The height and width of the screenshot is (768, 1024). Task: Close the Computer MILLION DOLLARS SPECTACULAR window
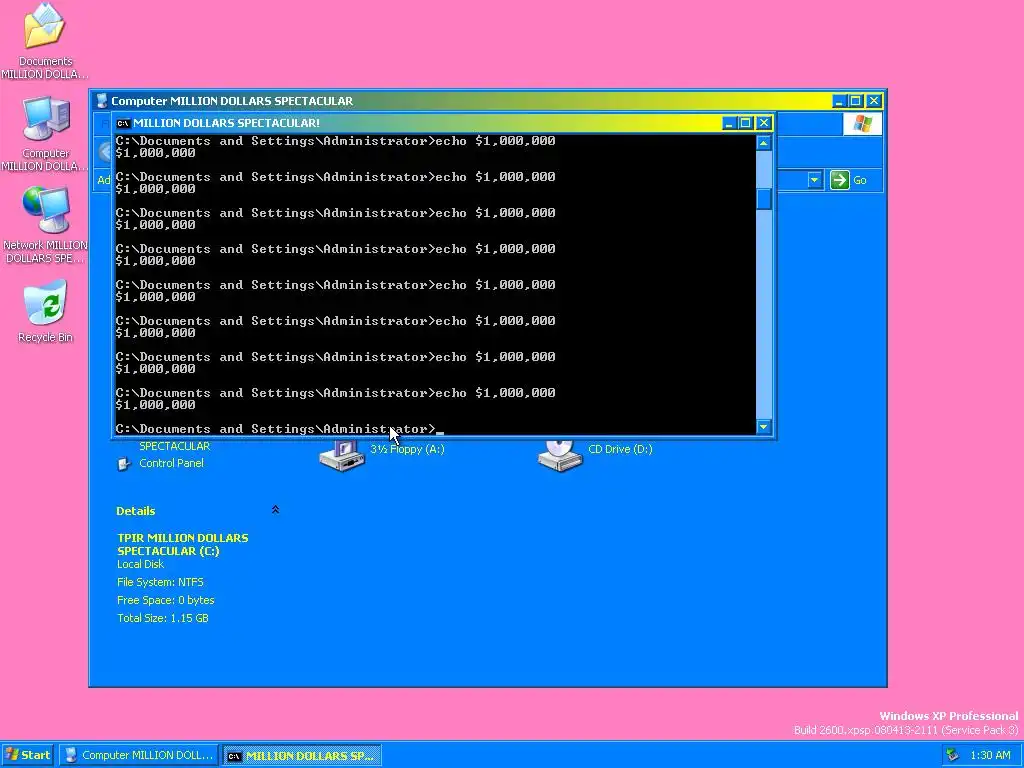click(x=873, y=101)
